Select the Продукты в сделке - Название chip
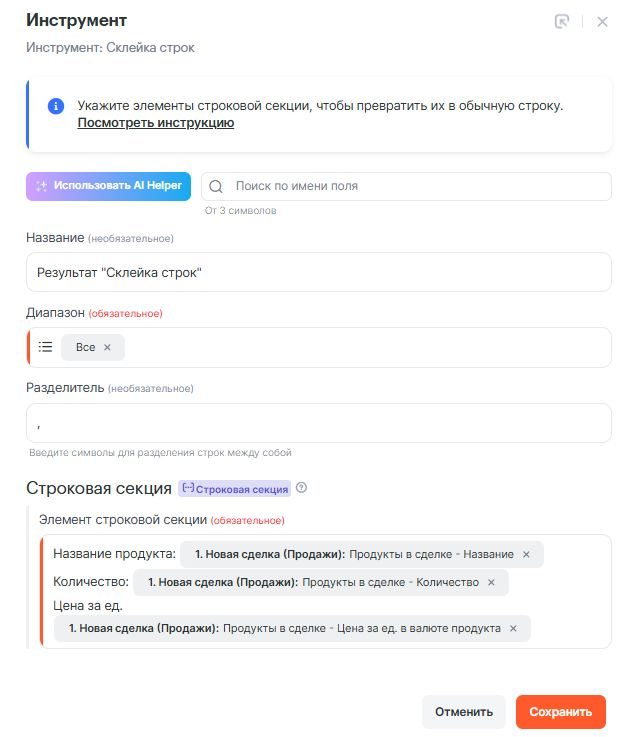Image resolution: width=635 pixels, height=737 pixels. coord(354,554)
